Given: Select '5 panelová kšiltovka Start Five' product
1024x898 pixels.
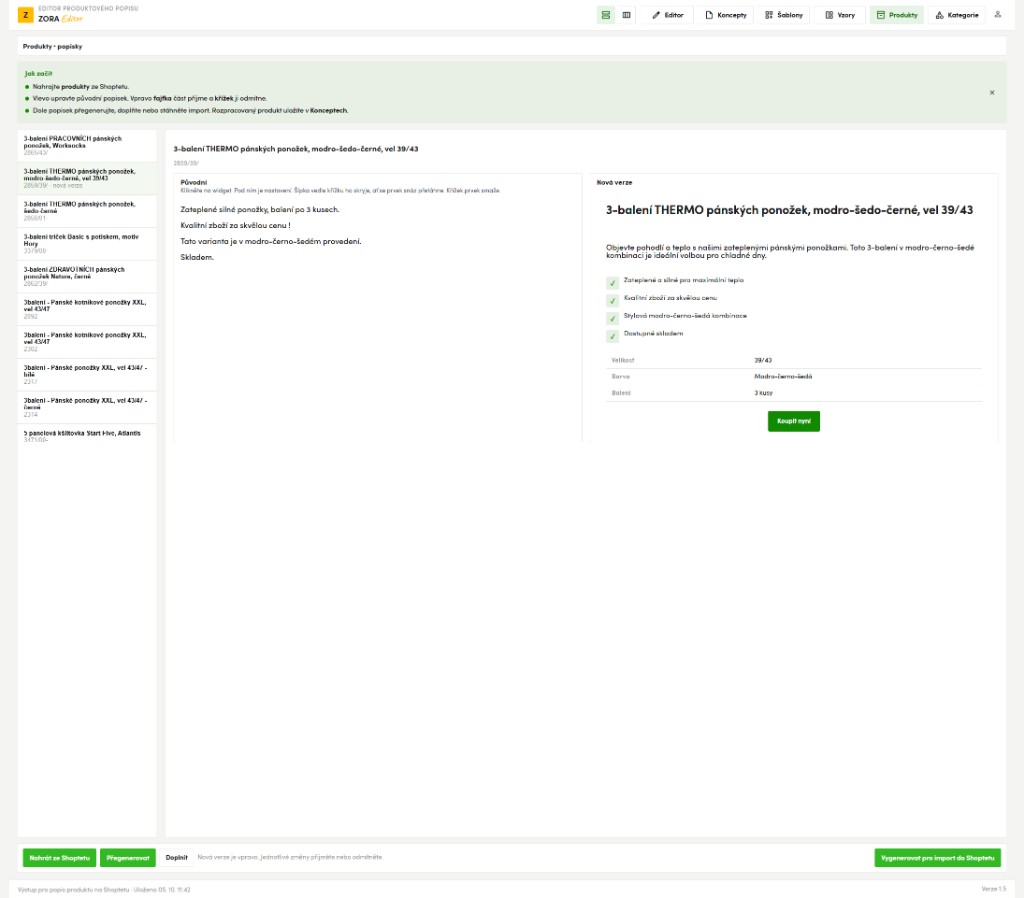Looking at the screenshot, I should point(87,434).
